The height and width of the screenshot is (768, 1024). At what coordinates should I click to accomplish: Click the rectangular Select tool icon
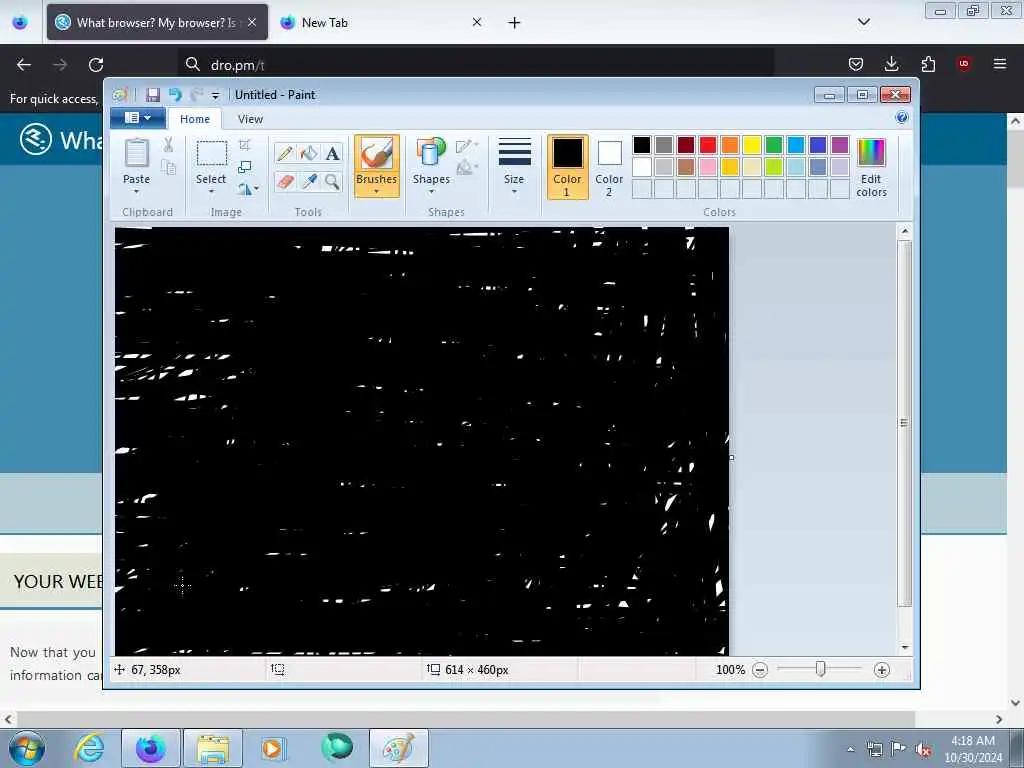[x=212, y=153]
